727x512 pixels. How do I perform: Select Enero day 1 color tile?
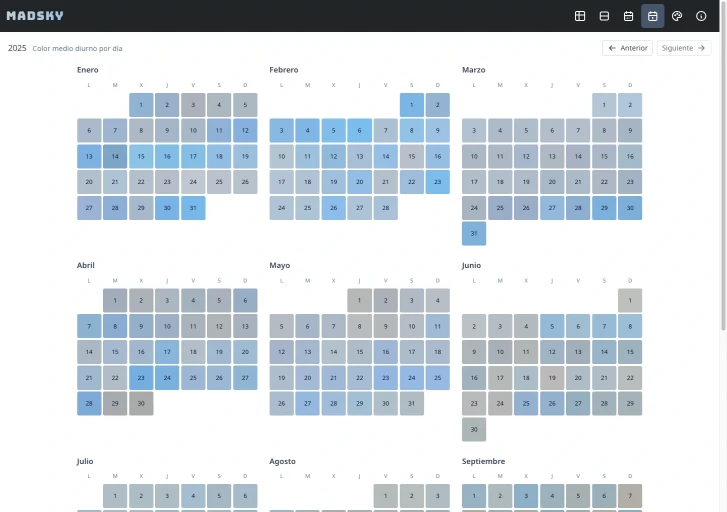[x=141, y=105]
